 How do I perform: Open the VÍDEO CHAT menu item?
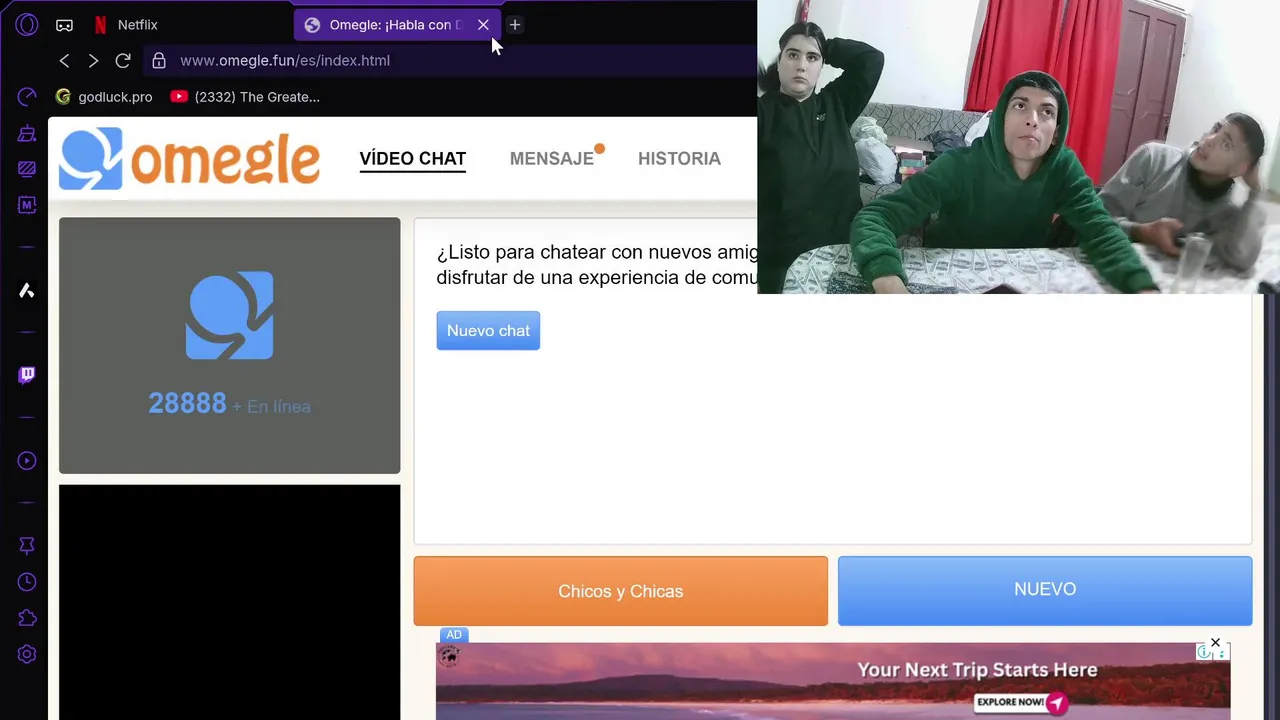pyautogui.click(x=413, y=158)
